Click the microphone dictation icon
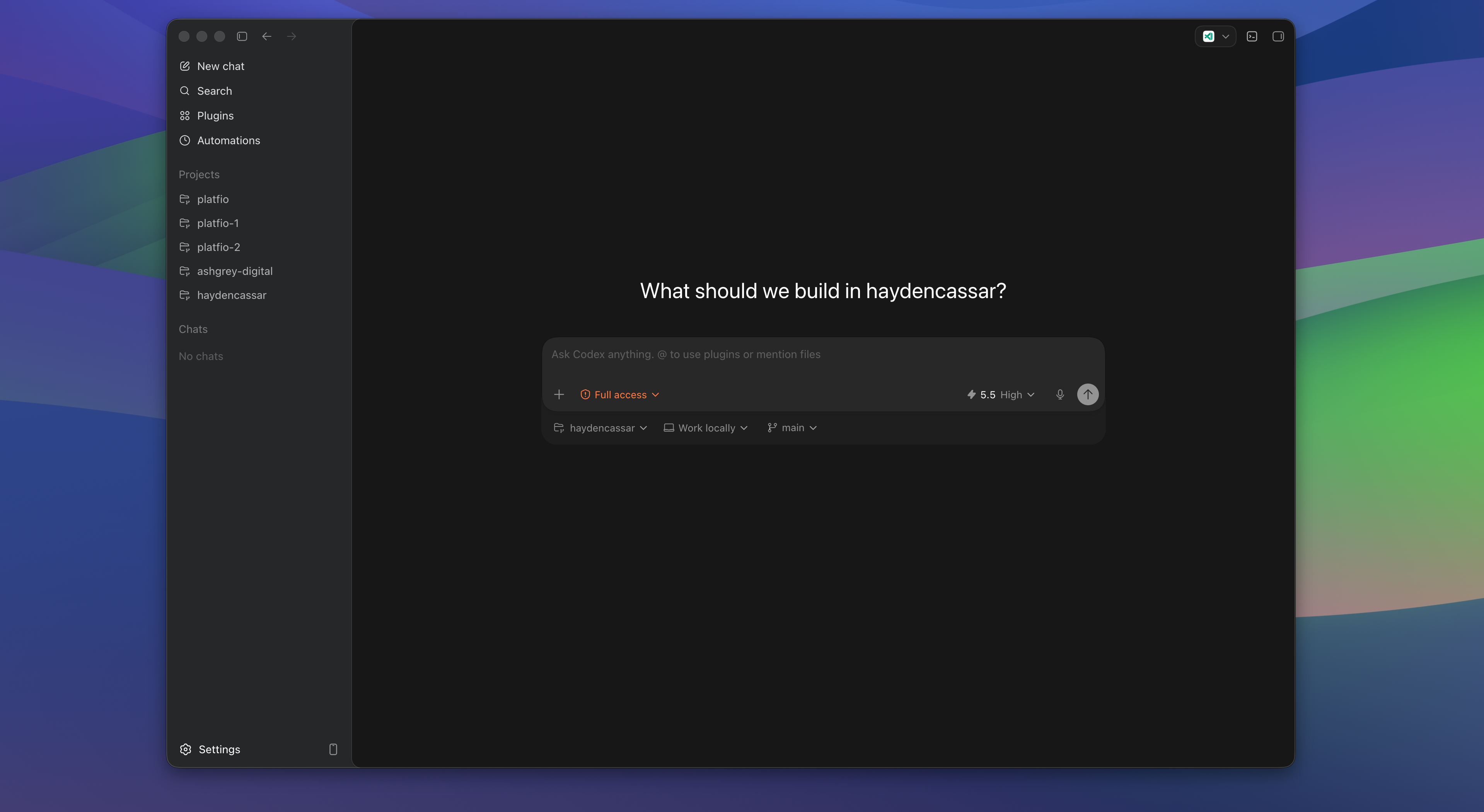This screenshot has width=1484, height=812. pos(1060,395)
